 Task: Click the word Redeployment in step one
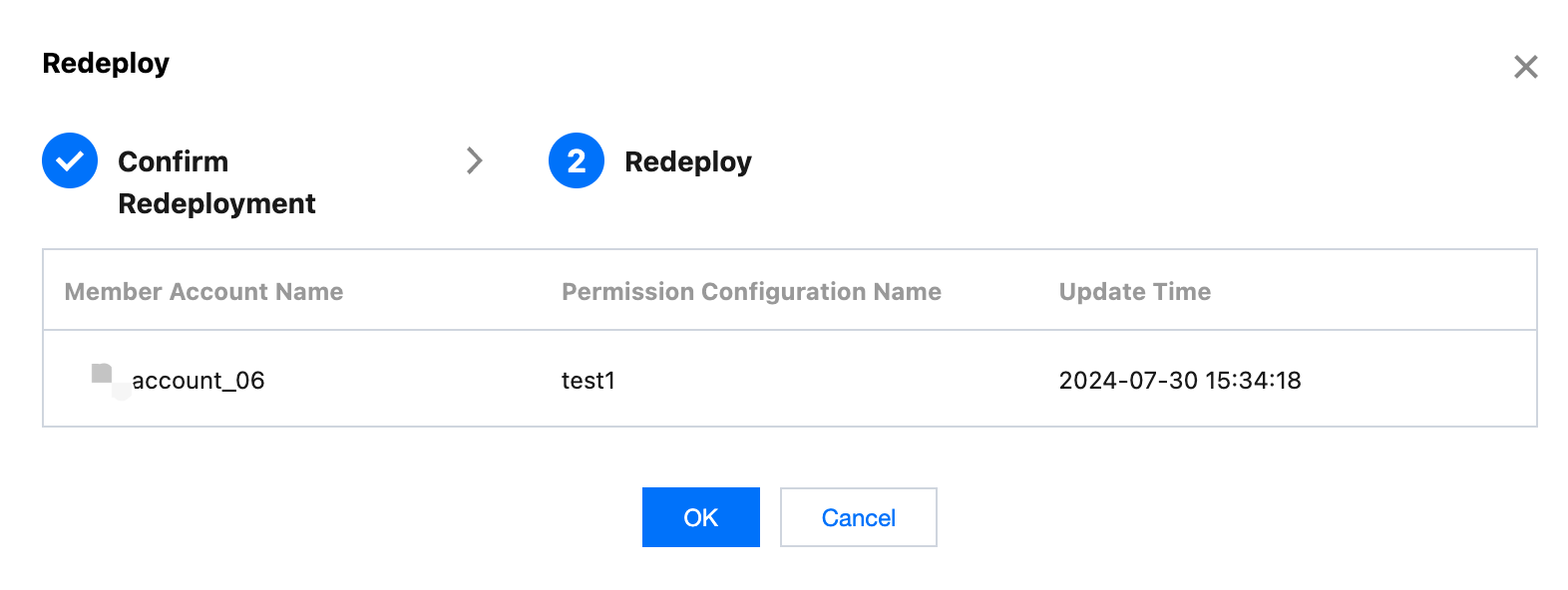pos(216,203)
